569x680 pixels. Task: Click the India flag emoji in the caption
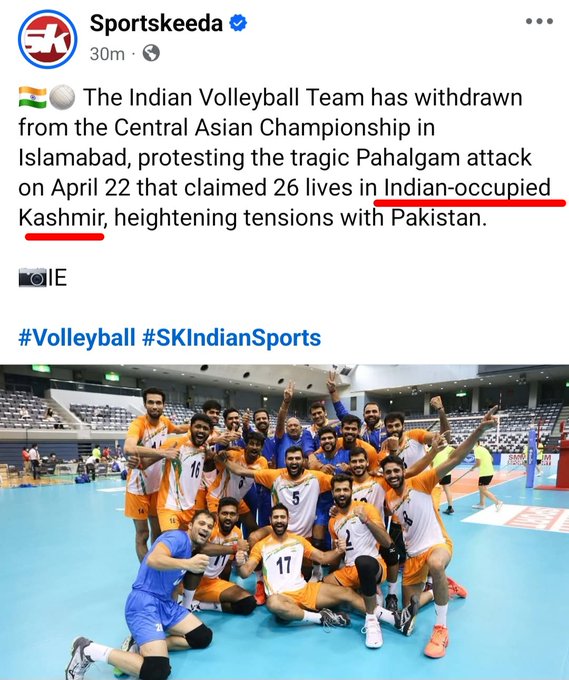[33, 97]
